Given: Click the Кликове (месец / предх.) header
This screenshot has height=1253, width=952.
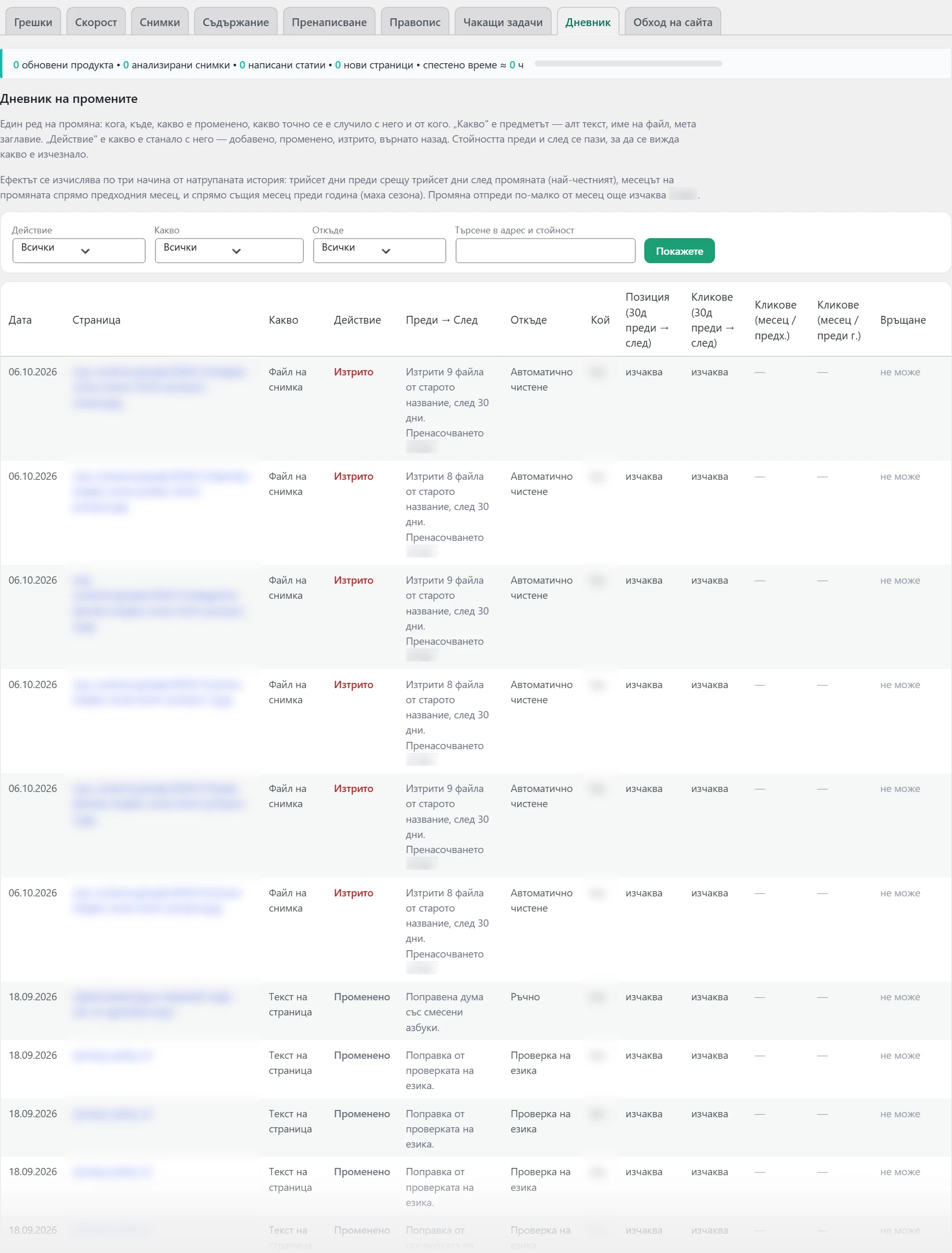Looking at the screenshot, I should (775, 320).
